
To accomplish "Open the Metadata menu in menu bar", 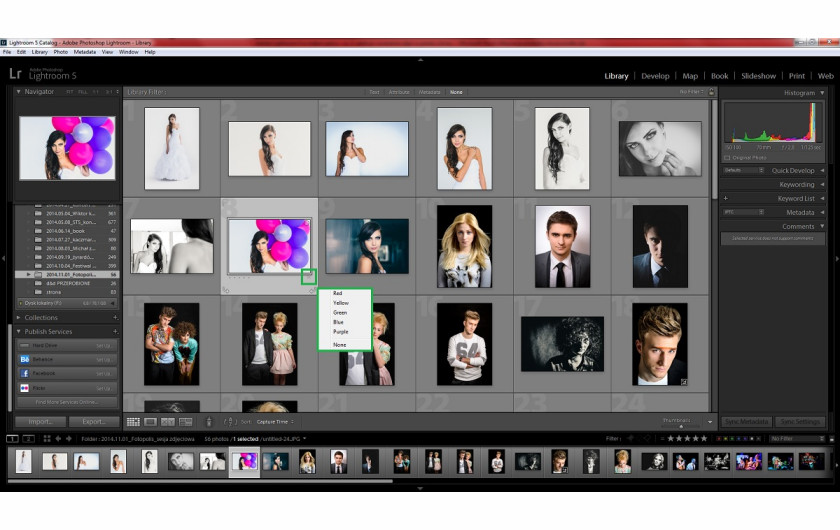I will [x=85, y=52].
